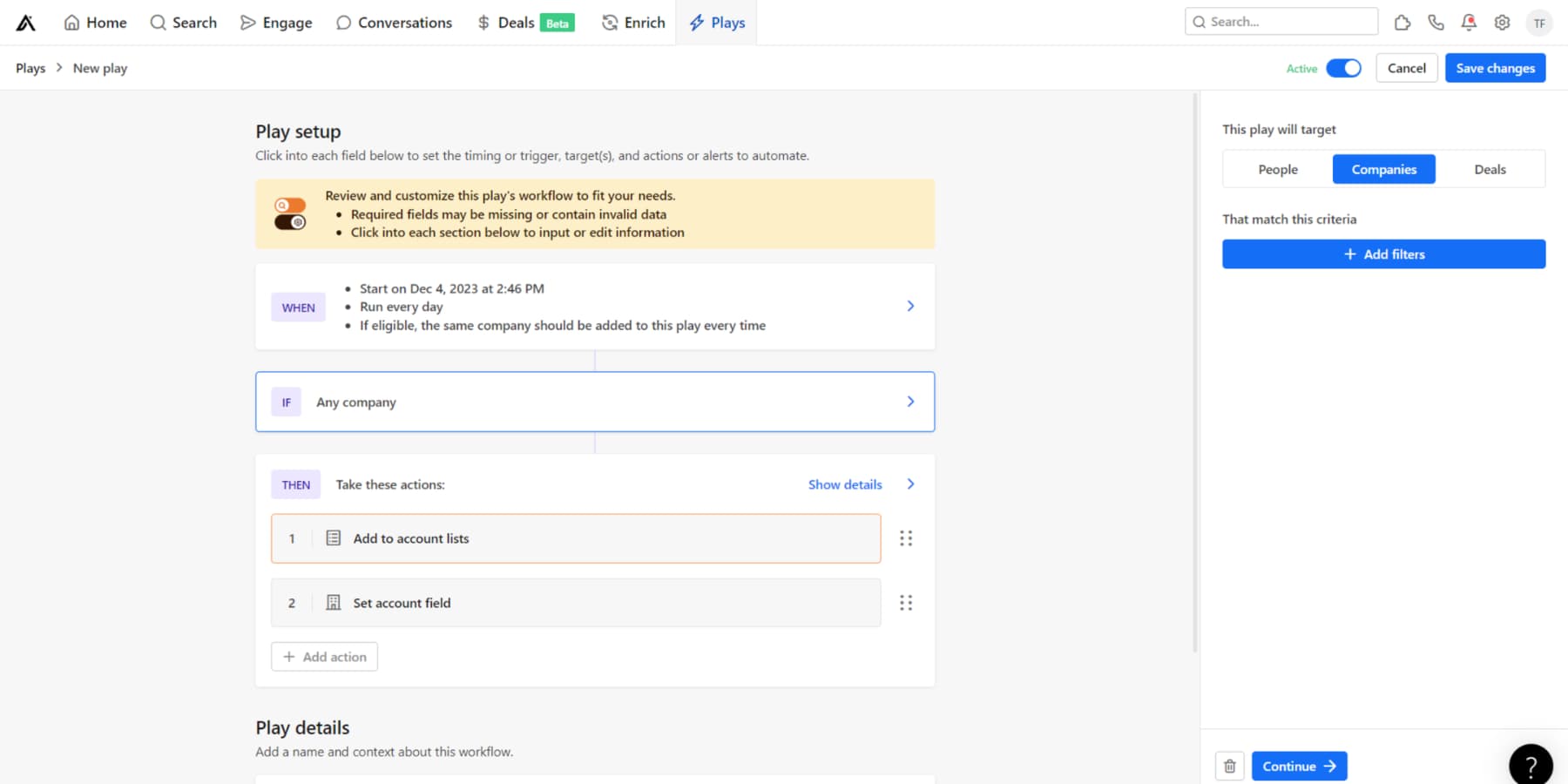
Task: Click Save changes
Action: pyautogui.click(x=1495, y=67)
